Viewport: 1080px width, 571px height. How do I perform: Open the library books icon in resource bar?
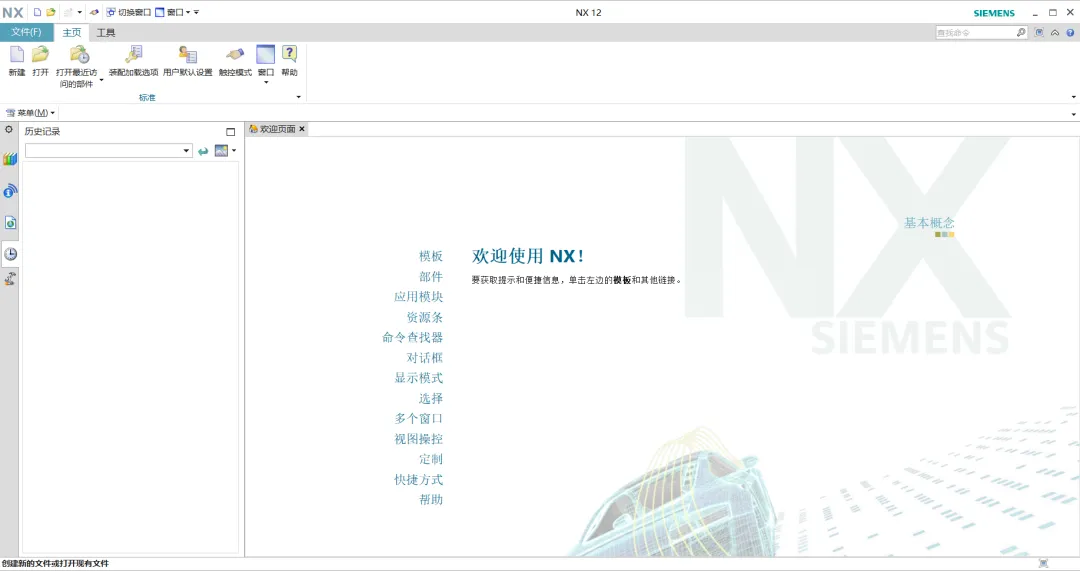pos(10,159)
